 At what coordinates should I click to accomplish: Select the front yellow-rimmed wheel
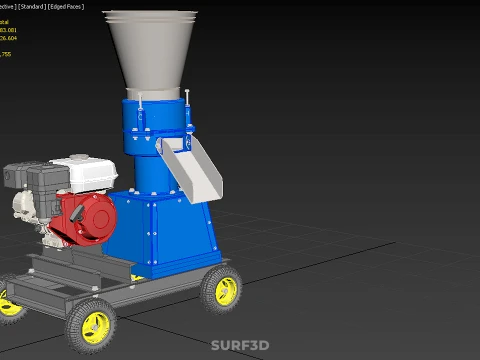tap(91, 326)
